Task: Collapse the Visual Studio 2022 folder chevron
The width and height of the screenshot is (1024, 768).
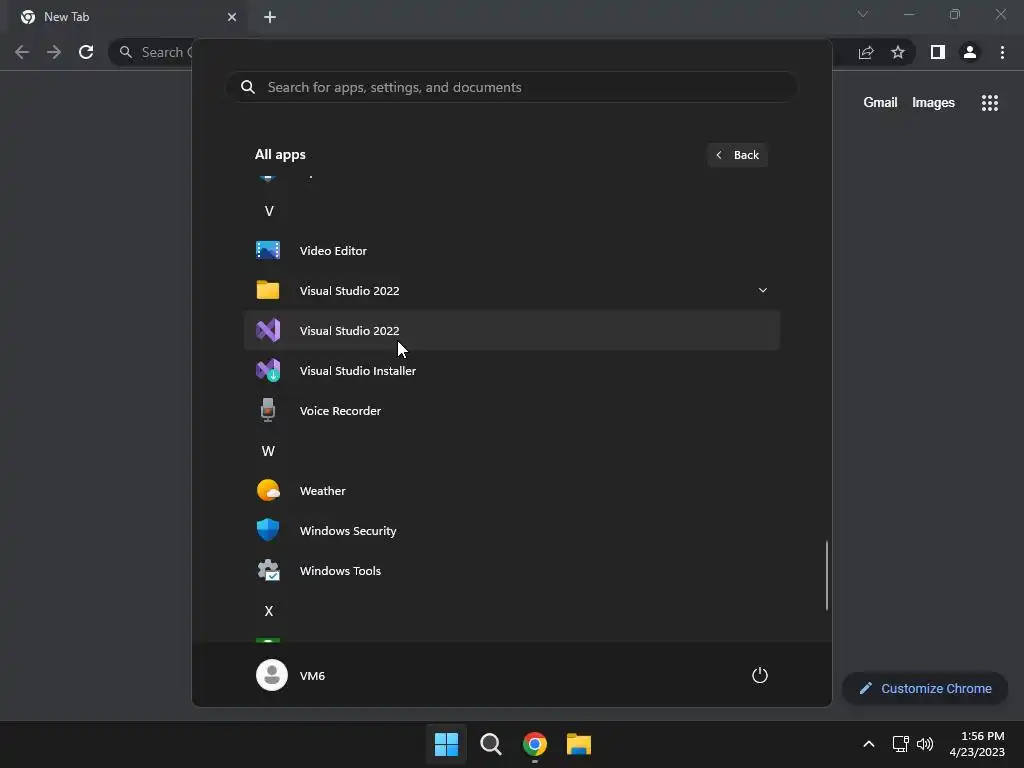Action: point(763,290)
